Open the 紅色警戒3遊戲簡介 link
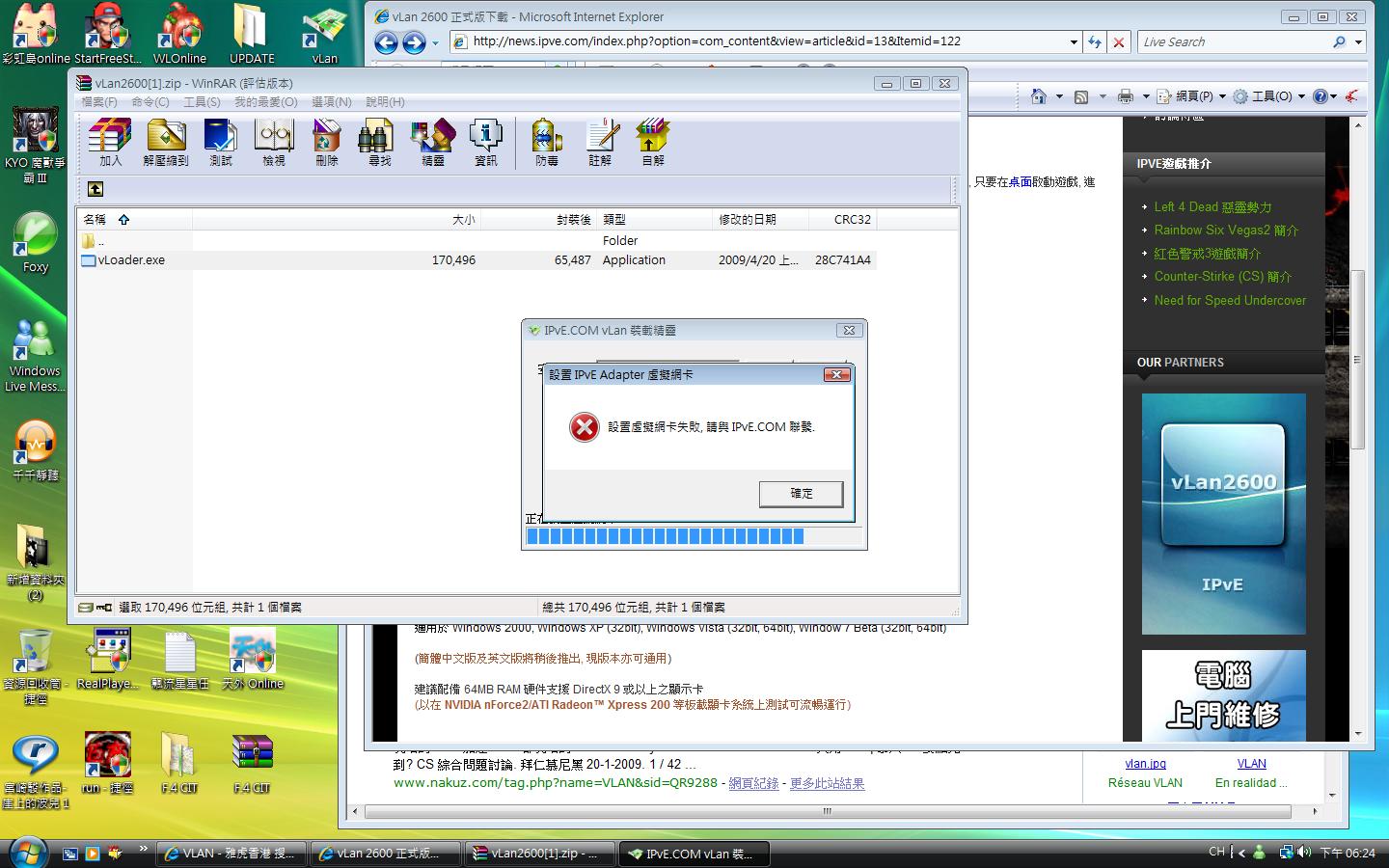 tap(1208, 254)
